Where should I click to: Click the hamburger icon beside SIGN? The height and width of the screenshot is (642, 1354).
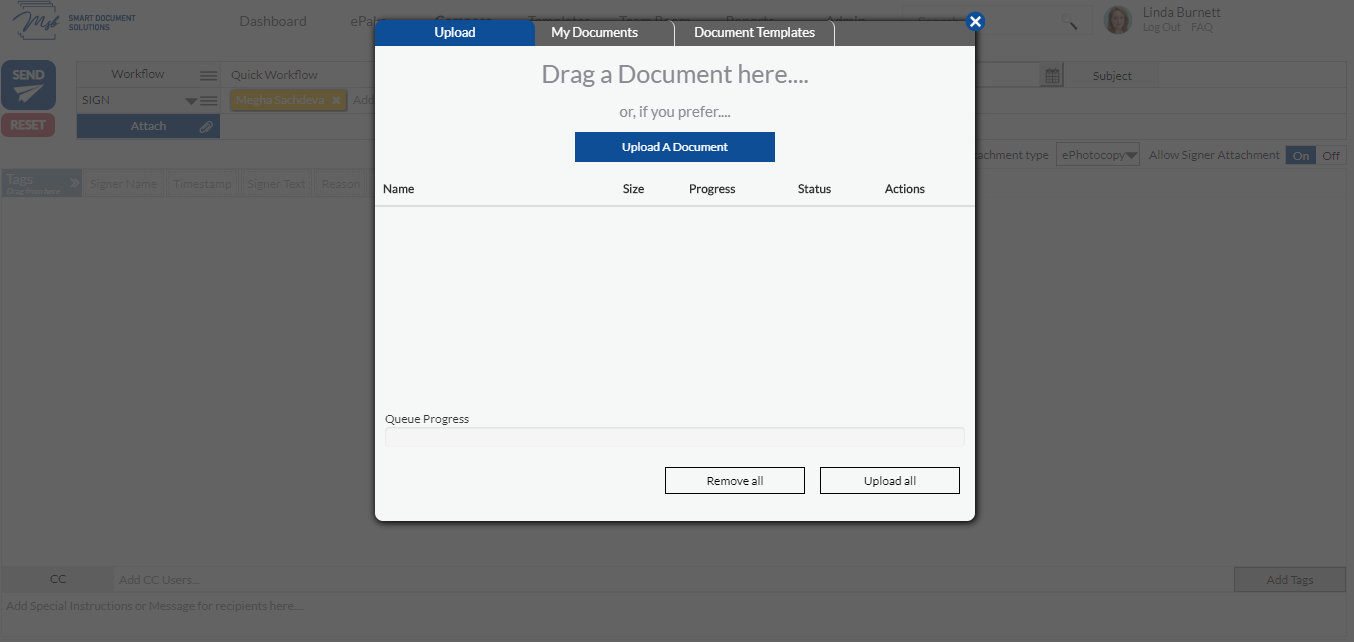[208, 99]
